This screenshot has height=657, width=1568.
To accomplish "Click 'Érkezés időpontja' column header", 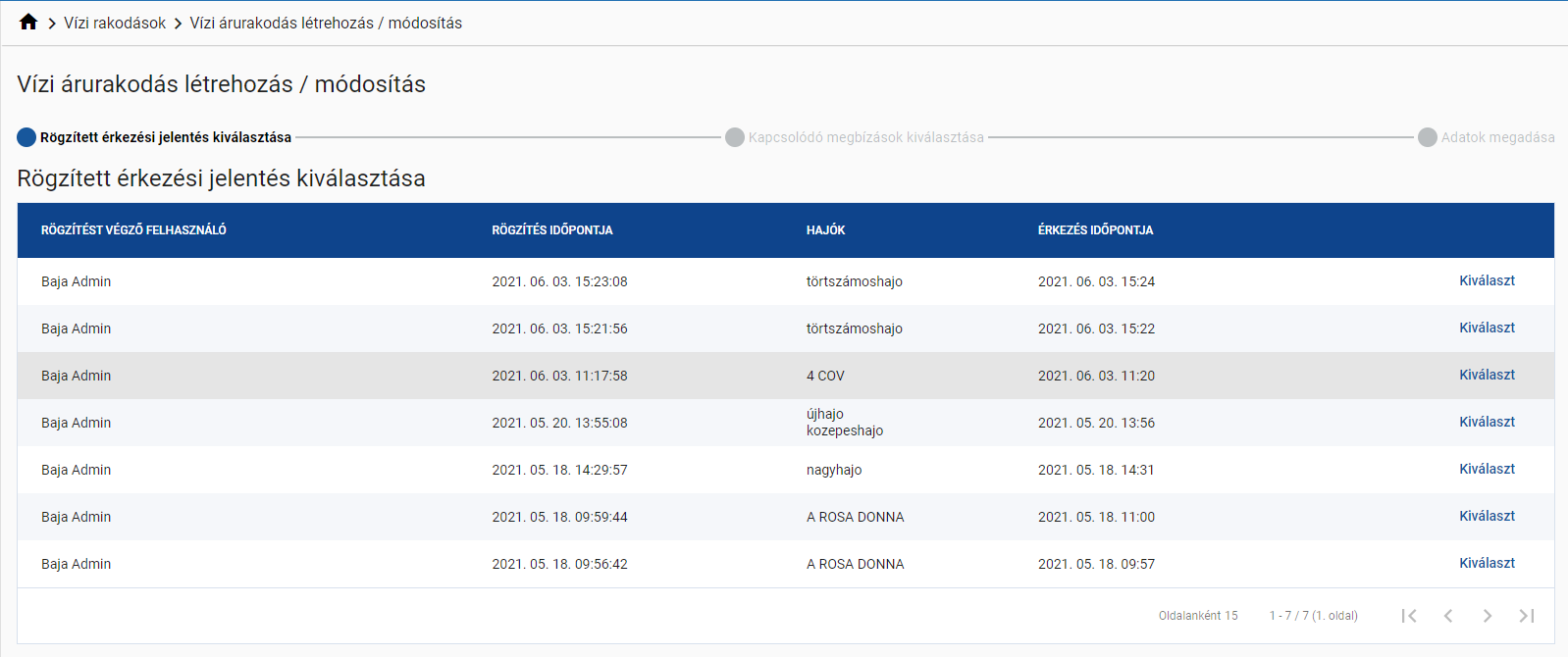I will (1095, 230).
